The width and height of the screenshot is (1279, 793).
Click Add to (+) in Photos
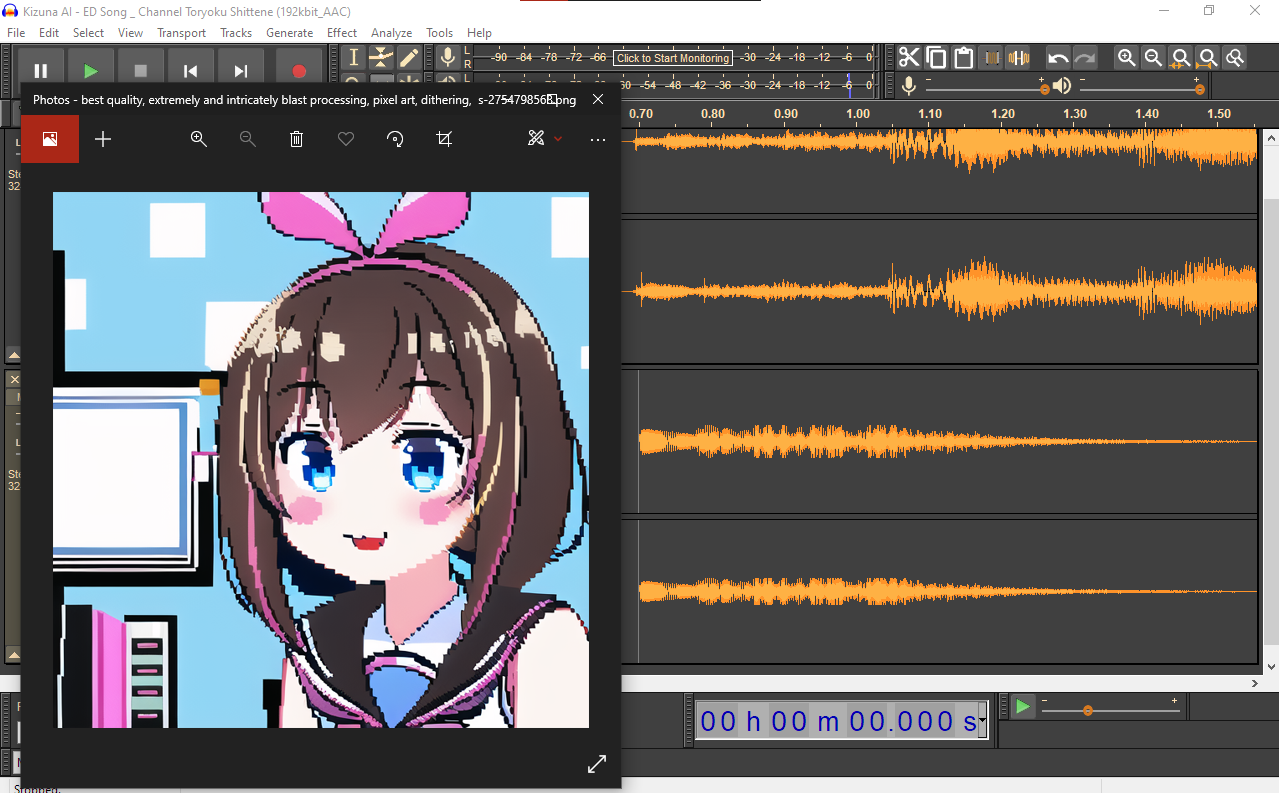103,139
